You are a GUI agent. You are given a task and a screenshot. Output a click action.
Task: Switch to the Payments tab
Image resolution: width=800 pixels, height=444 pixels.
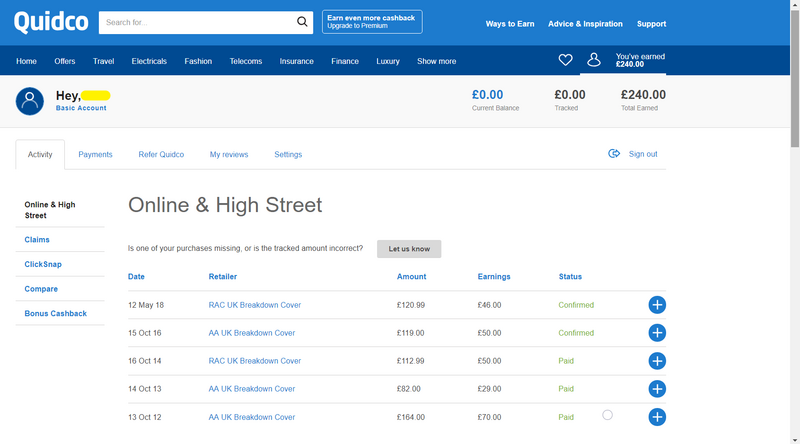95,154
